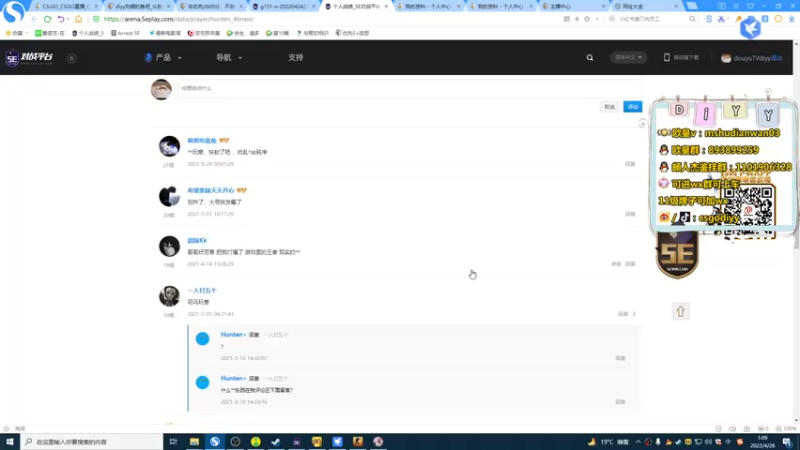Switch to the 主播中心 tab
This screenshot has height=450, width=800.
[573, 6]
